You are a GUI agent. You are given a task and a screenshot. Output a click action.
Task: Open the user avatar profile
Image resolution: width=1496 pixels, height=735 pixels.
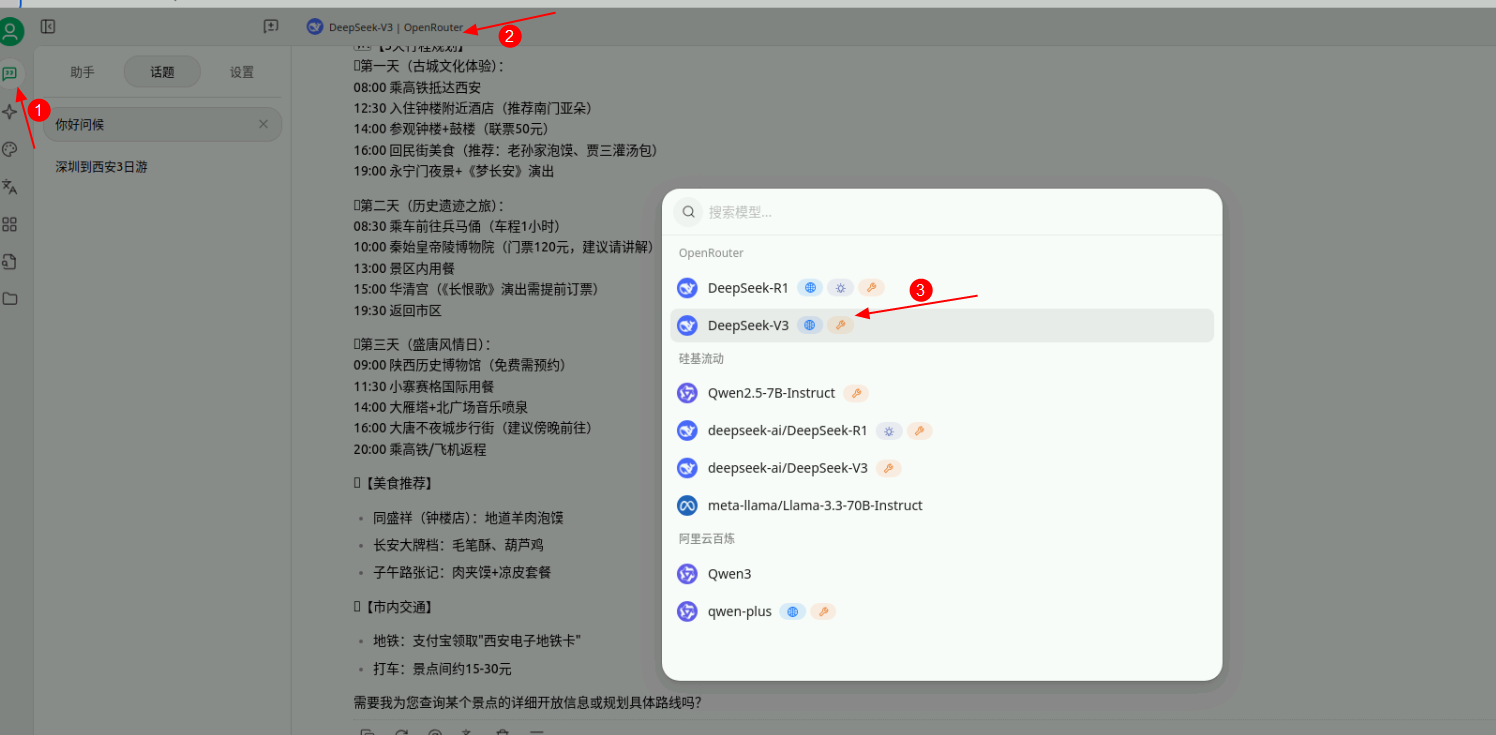click(10, 31)
